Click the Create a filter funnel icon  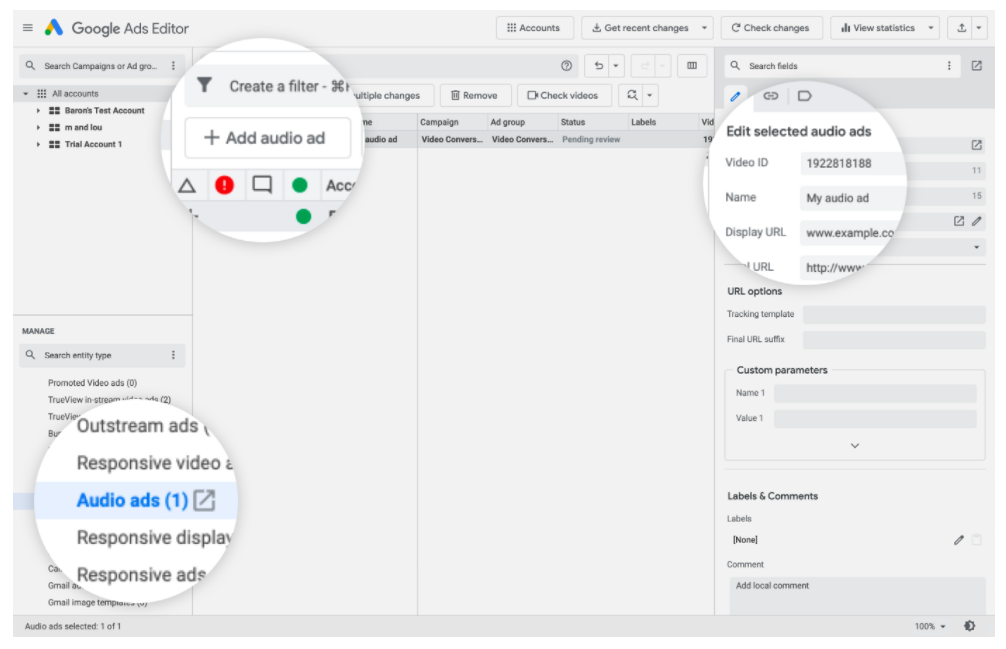pos(204,85)
